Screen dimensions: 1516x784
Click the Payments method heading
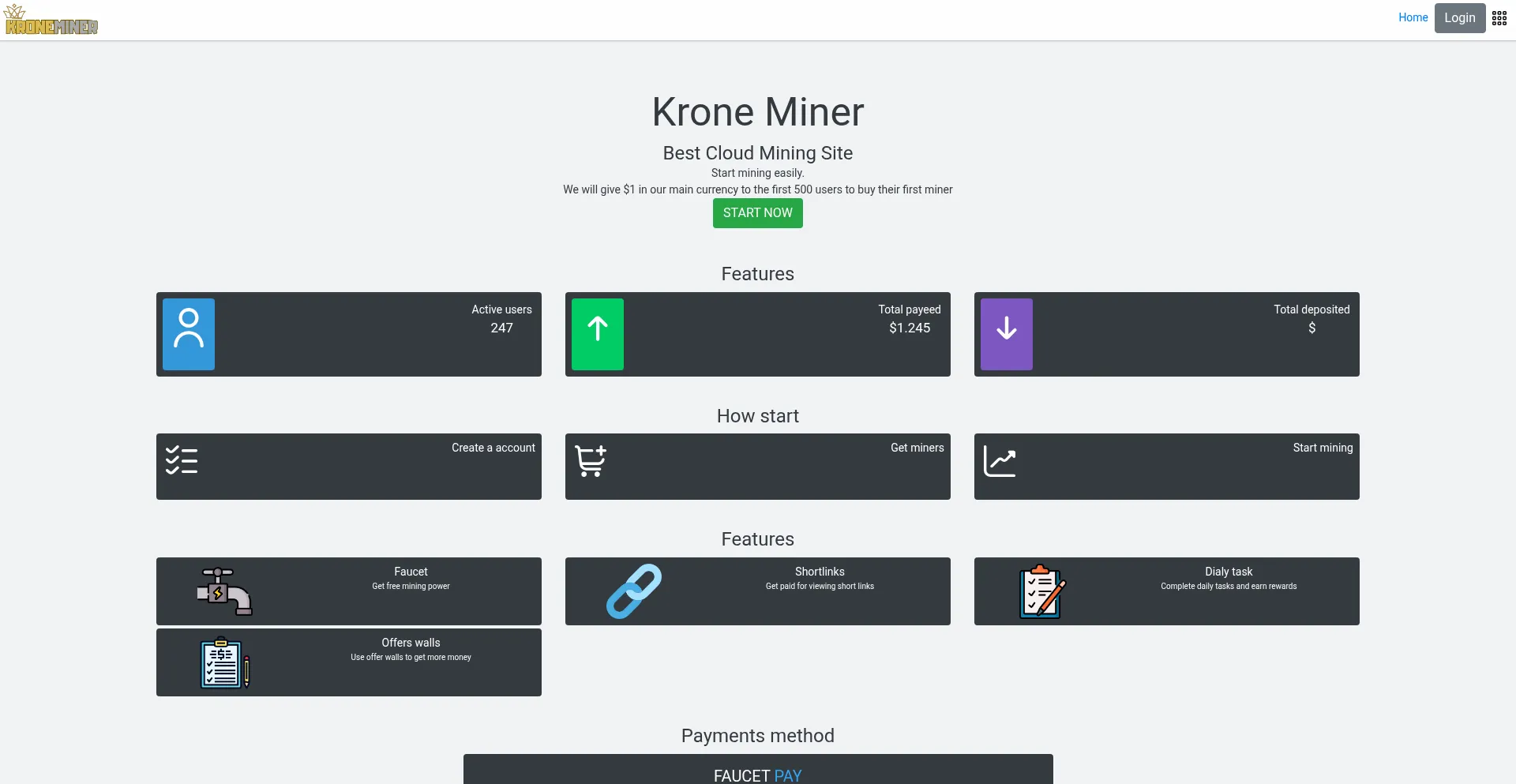tap(758, 736)
